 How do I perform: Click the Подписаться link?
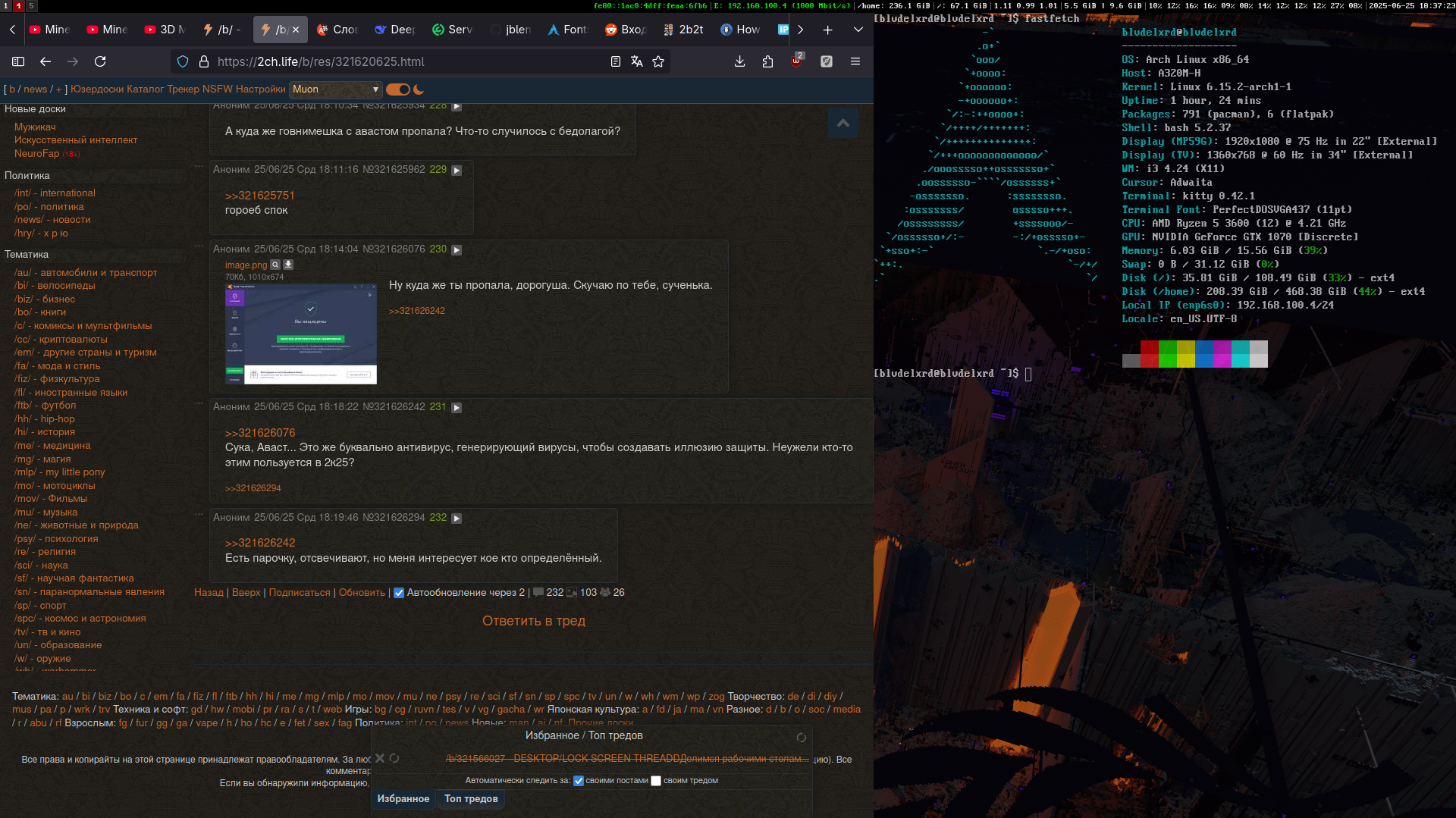click(300, 593)
